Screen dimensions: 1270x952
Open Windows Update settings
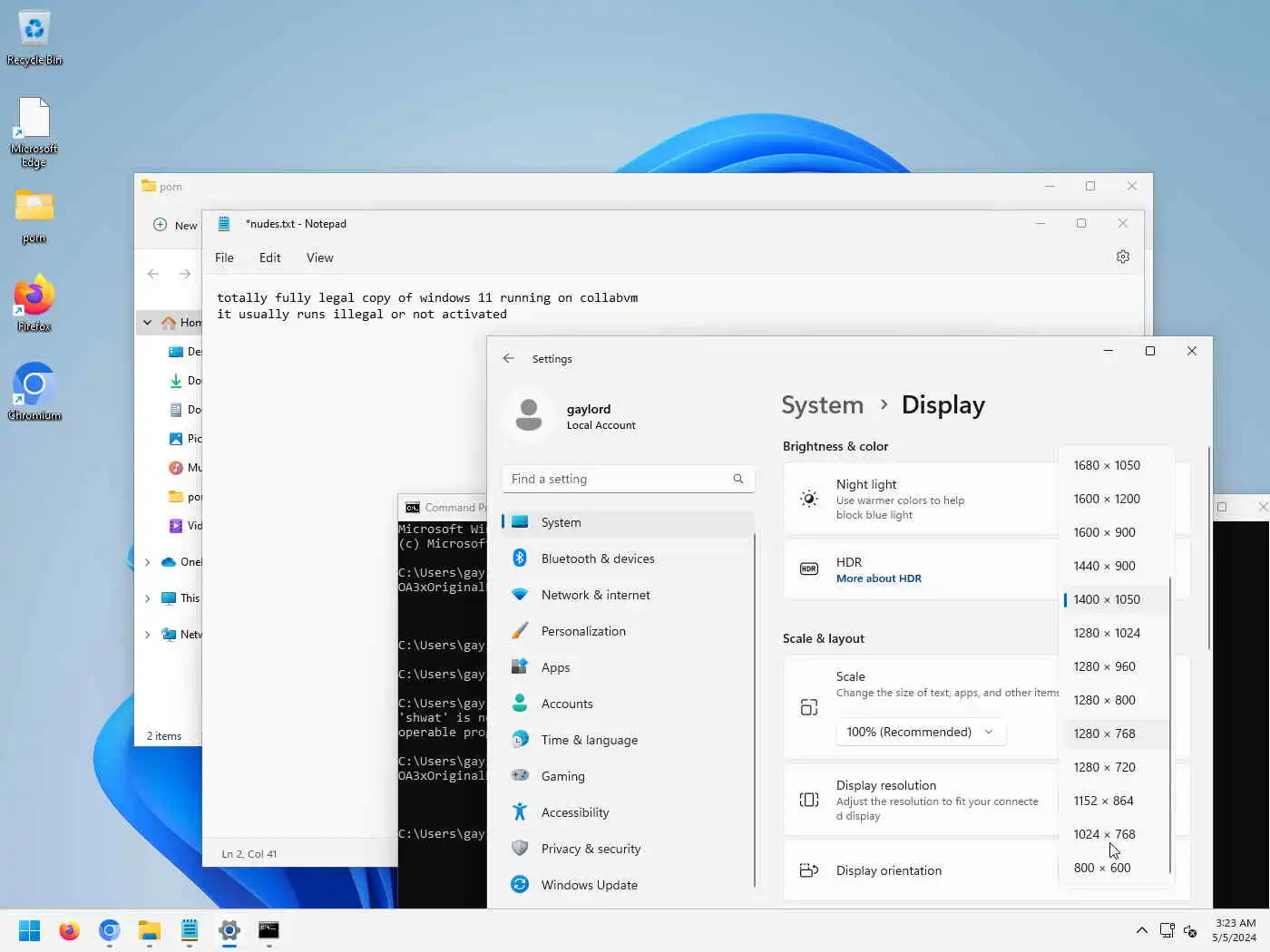pos(628,885)
